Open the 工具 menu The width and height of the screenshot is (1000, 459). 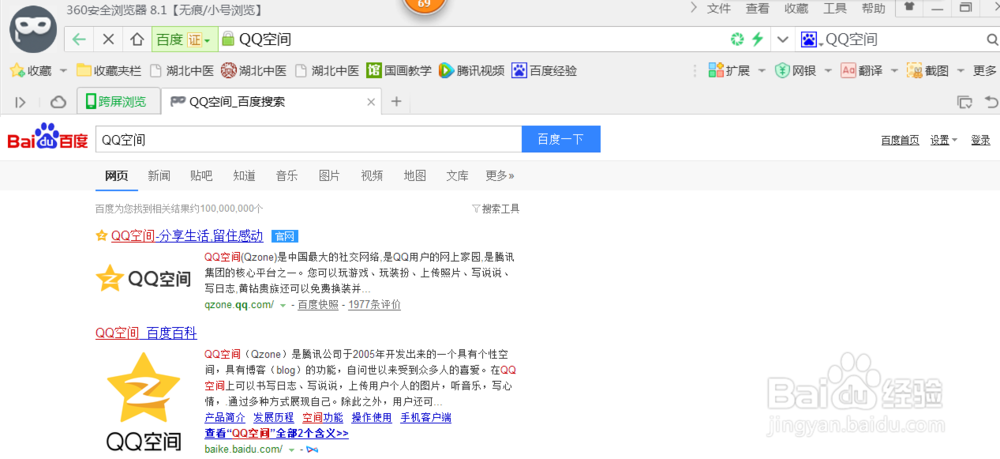[x=835, y=8]
